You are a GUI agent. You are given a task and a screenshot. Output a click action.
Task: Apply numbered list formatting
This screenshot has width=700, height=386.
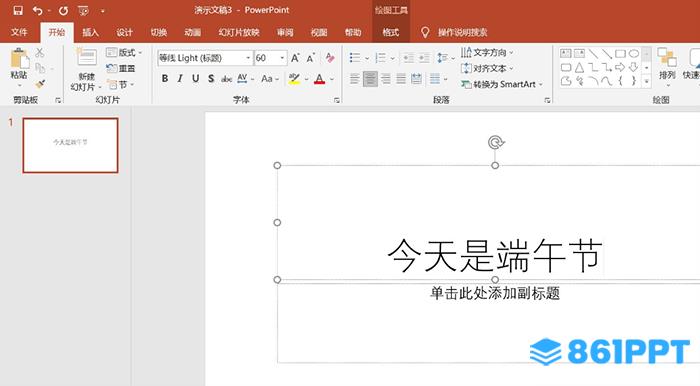(381, 58)
